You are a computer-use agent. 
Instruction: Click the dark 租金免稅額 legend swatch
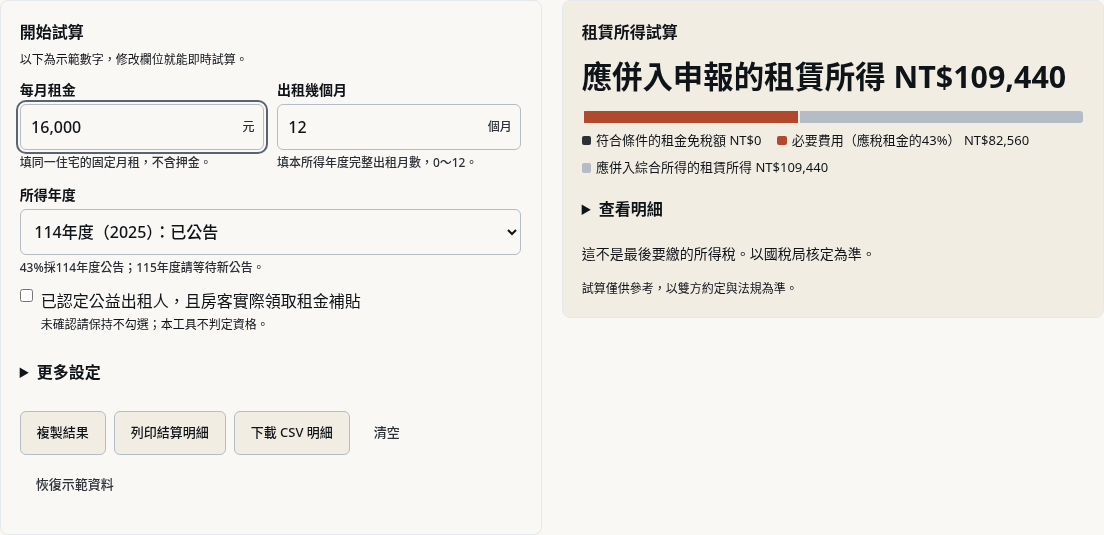click(x=586, y=141)
